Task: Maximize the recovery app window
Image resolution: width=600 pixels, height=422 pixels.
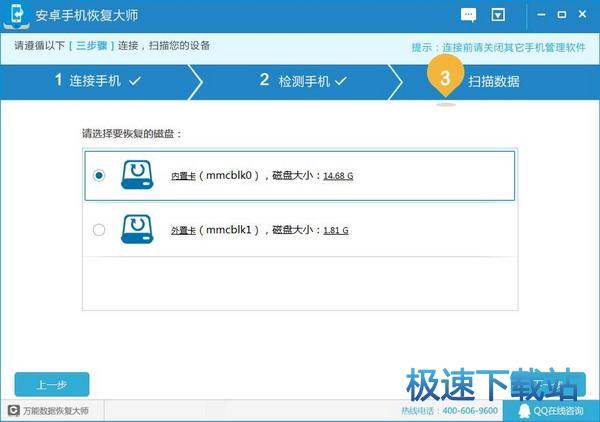Action: (x=562, y=15)
